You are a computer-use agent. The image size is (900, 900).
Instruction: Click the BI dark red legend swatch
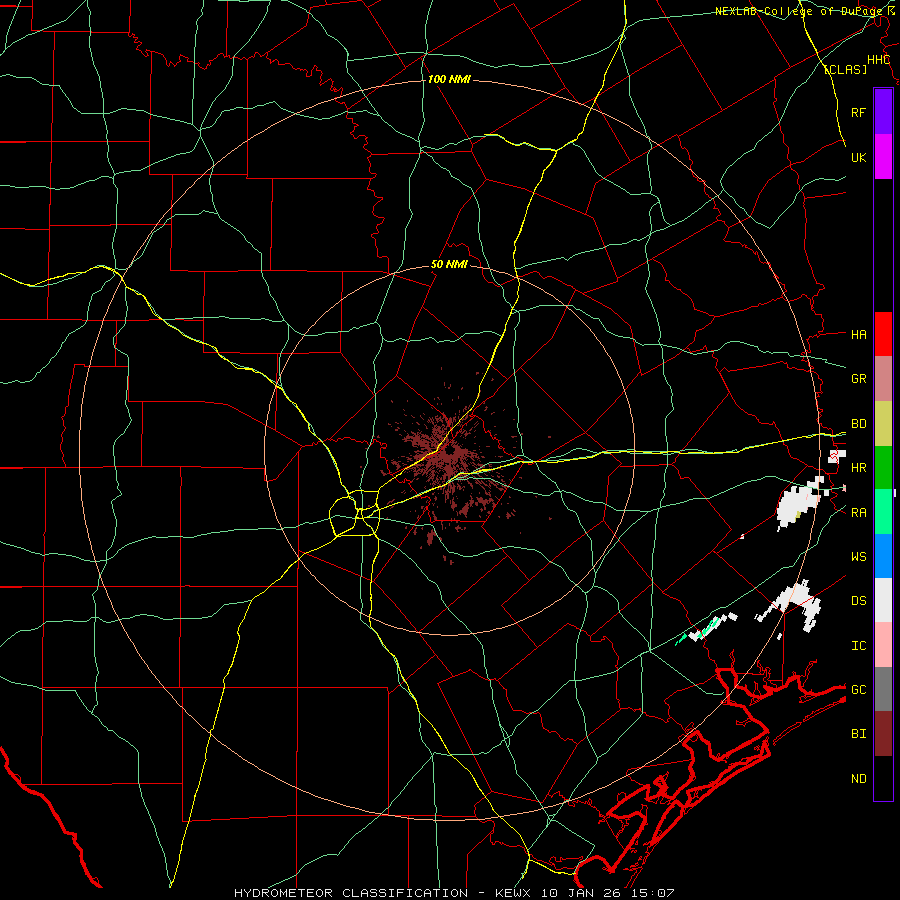click(883, 734)
